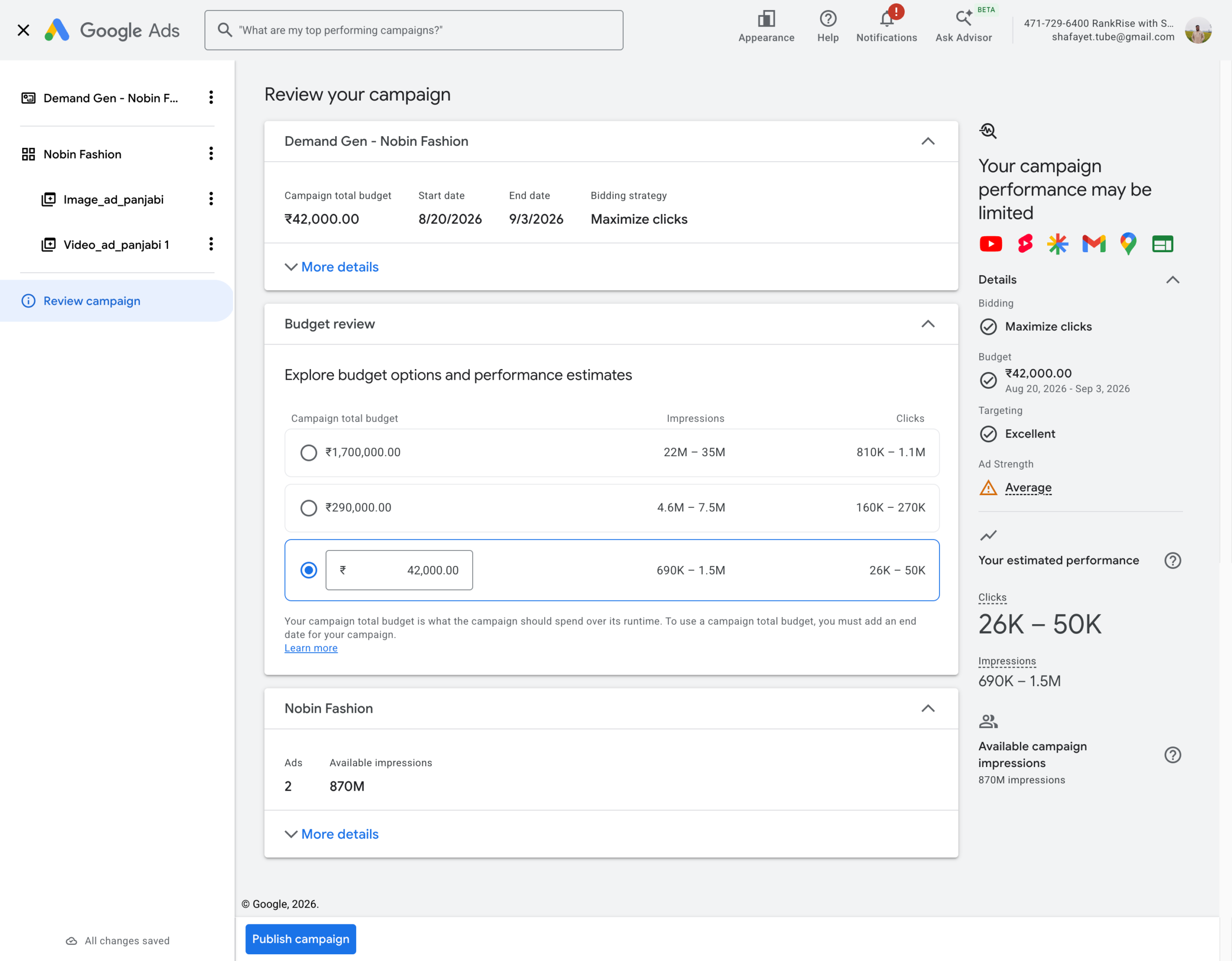
Task: Close the campaign editor with X icon
Action: pos(23,30)
